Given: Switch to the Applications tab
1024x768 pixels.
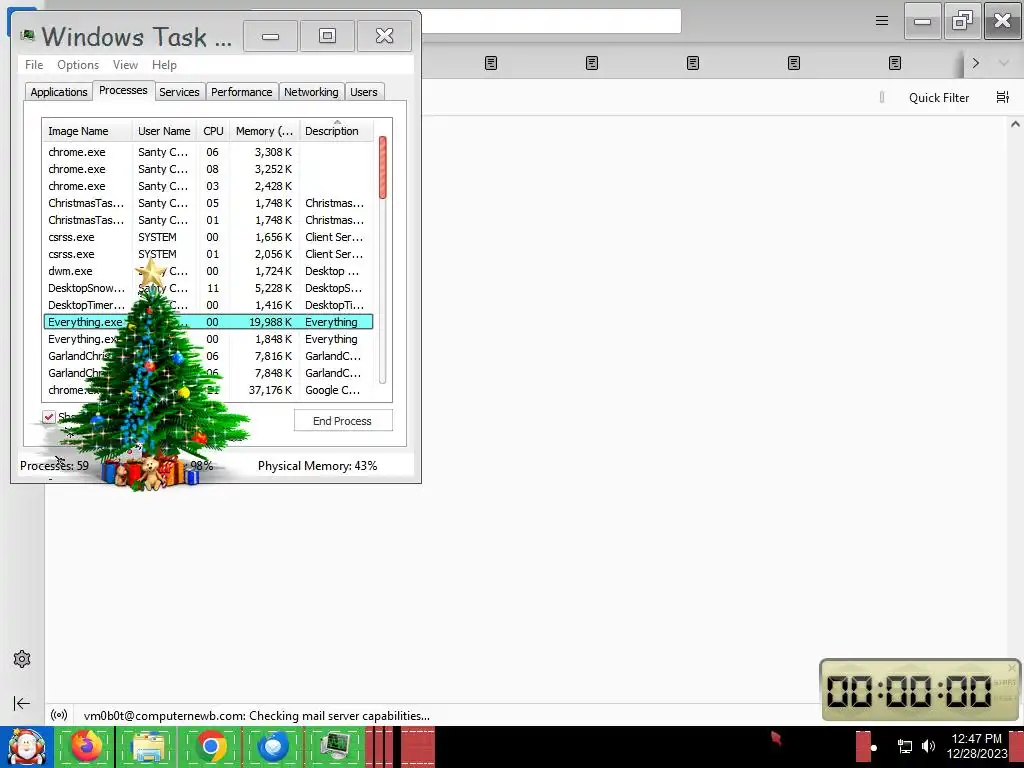Looking at the screenshot, I should coord(59,92).
